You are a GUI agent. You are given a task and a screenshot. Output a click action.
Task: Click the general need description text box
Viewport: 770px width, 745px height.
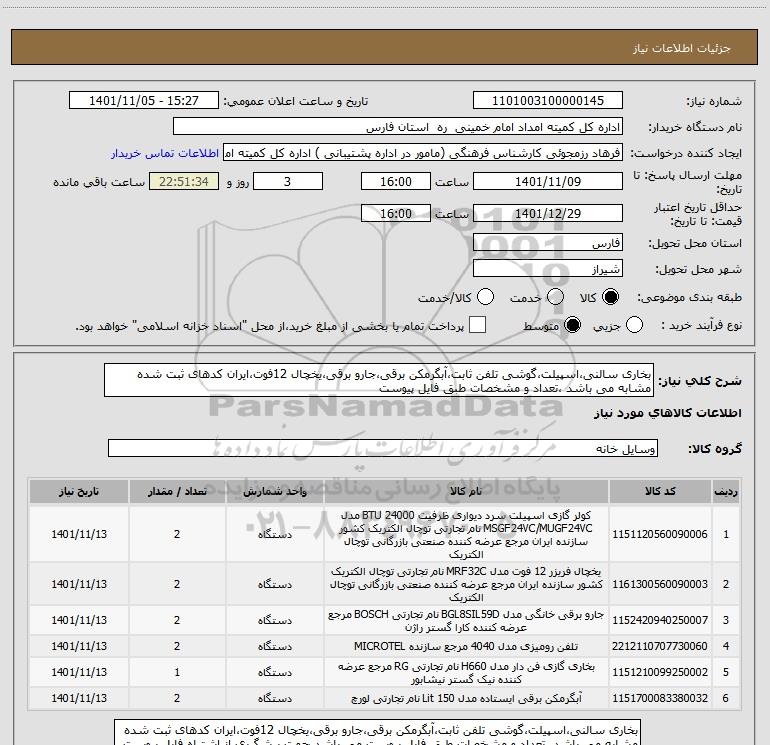[379, 381]
